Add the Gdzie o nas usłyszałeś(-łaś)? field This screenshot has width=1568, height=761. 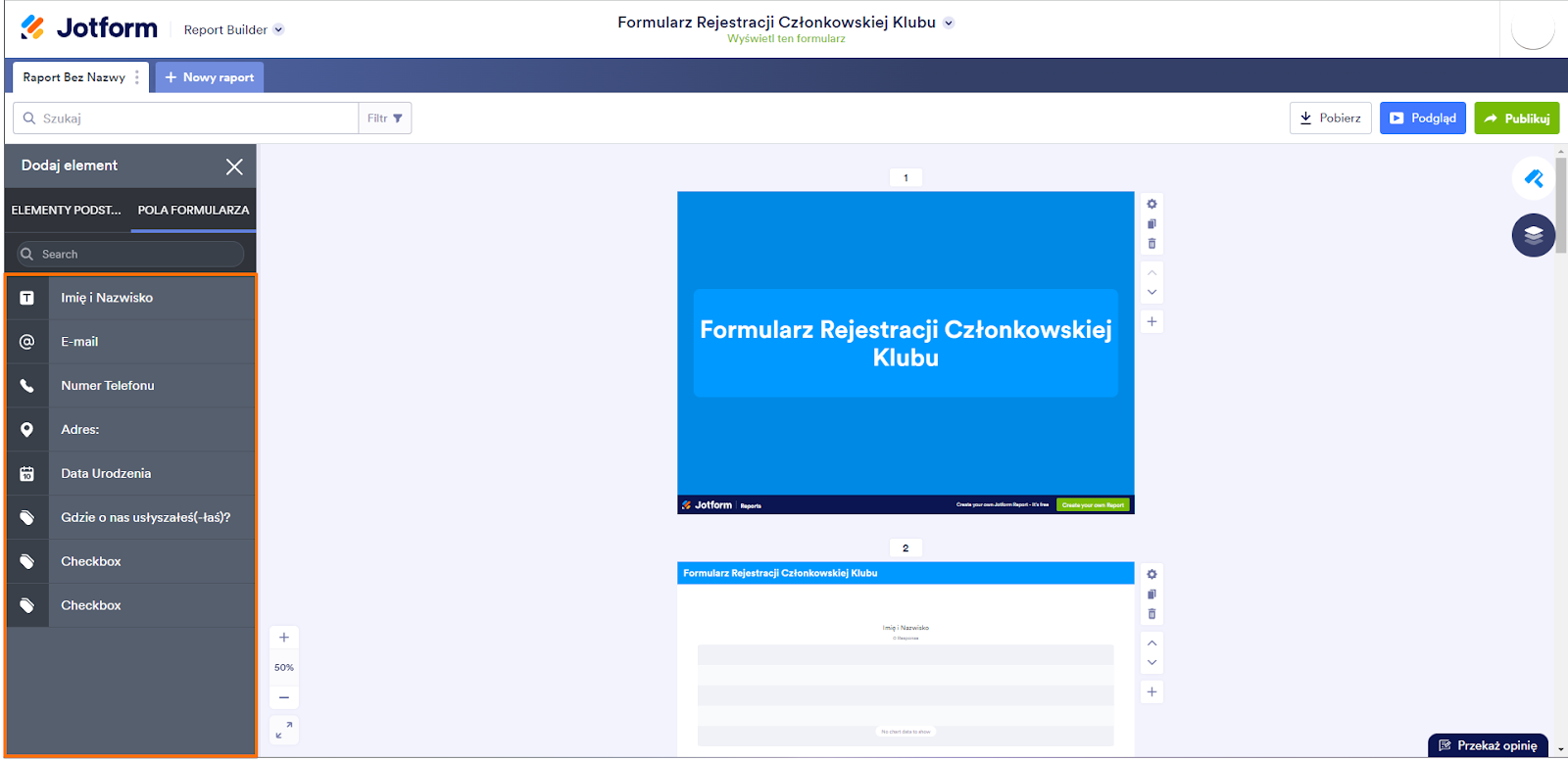130,518
